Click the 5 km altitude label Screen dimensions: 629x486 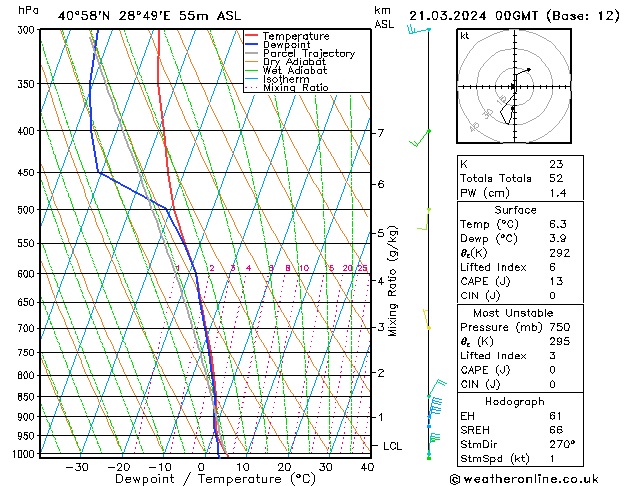pyautogui.click(x=381, y=233)
